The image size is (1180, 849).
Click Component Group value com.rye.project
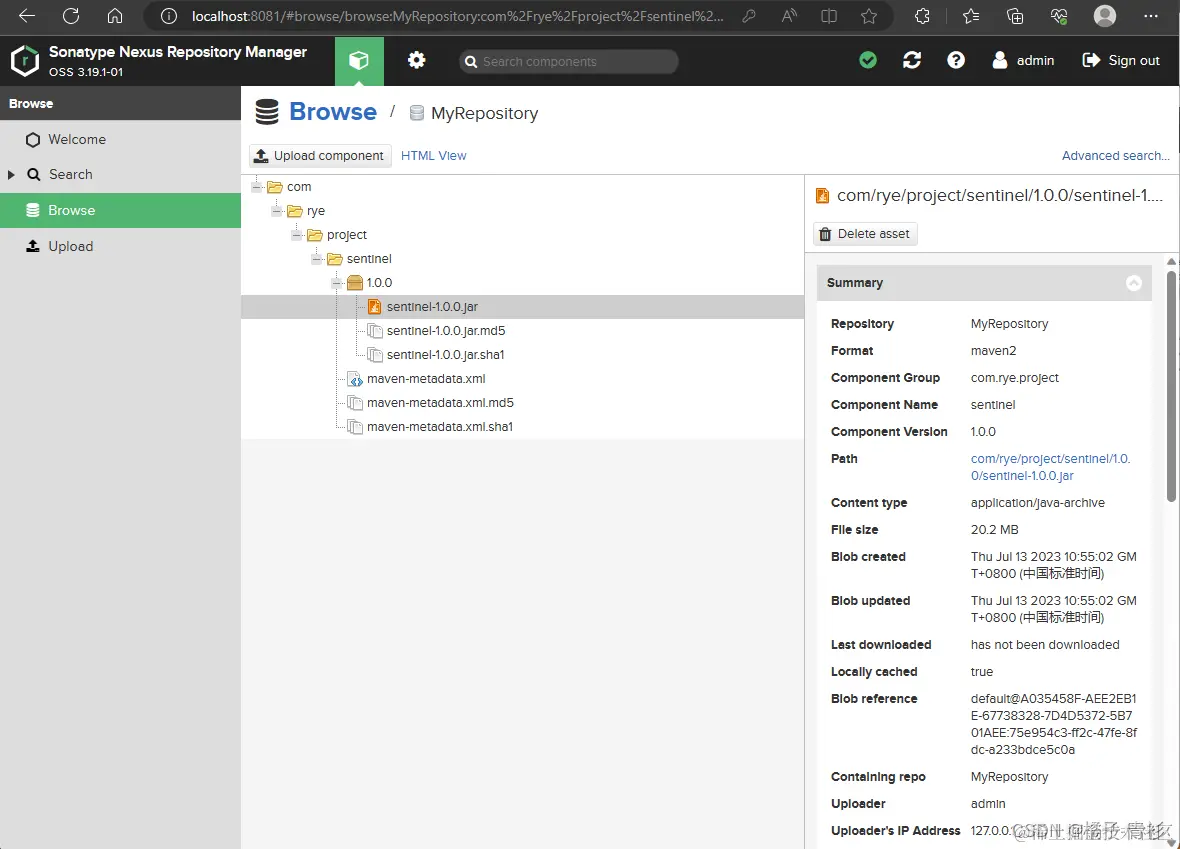[x=1014, y=378]
